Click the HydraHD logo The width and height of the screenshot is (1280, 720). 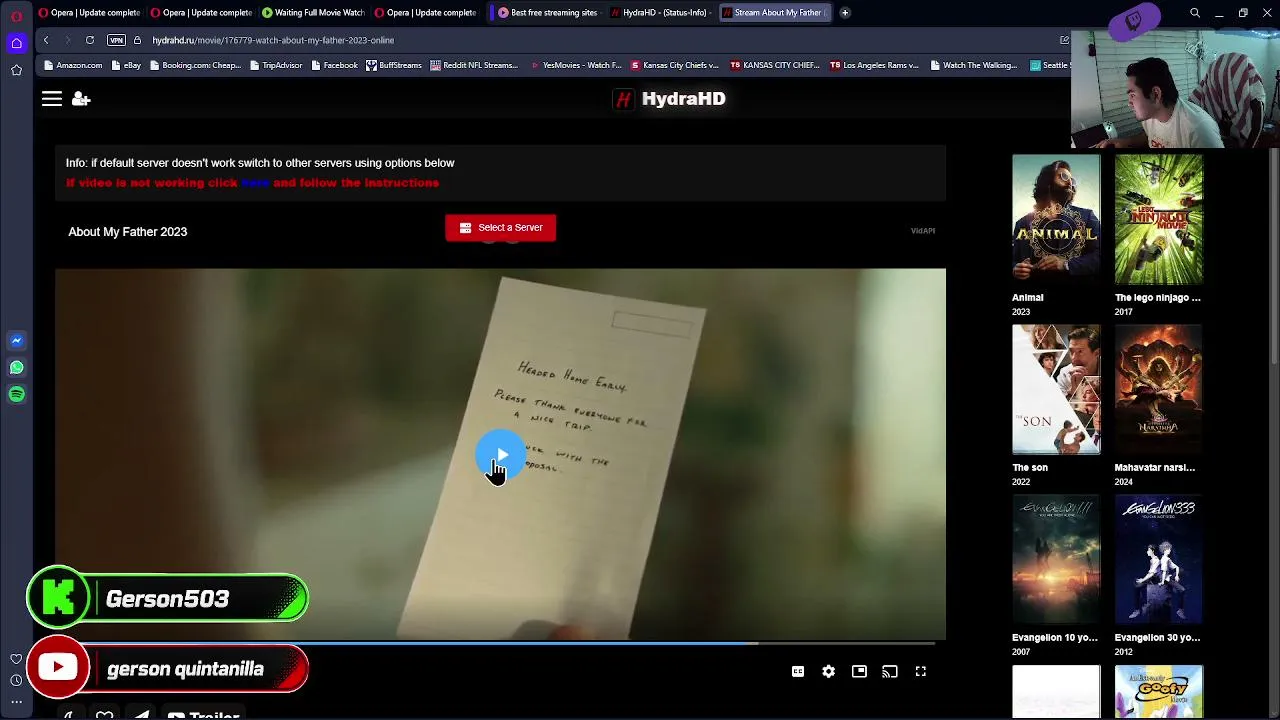[669, 99]
